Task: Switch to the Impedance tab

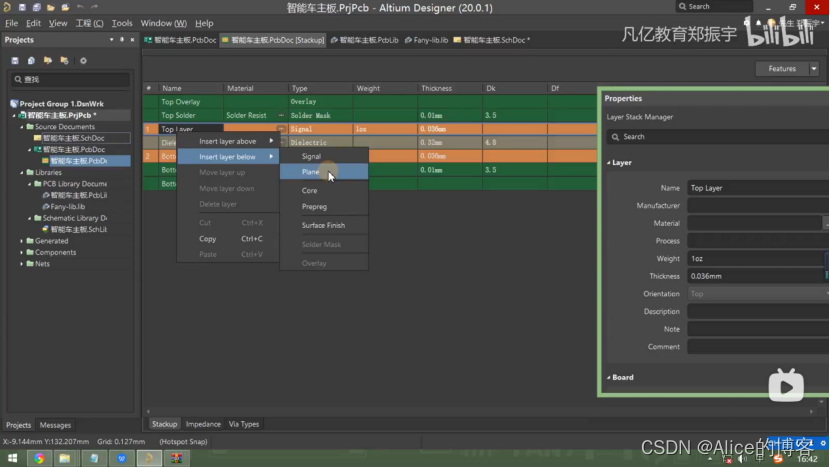Action: (203, 424)
